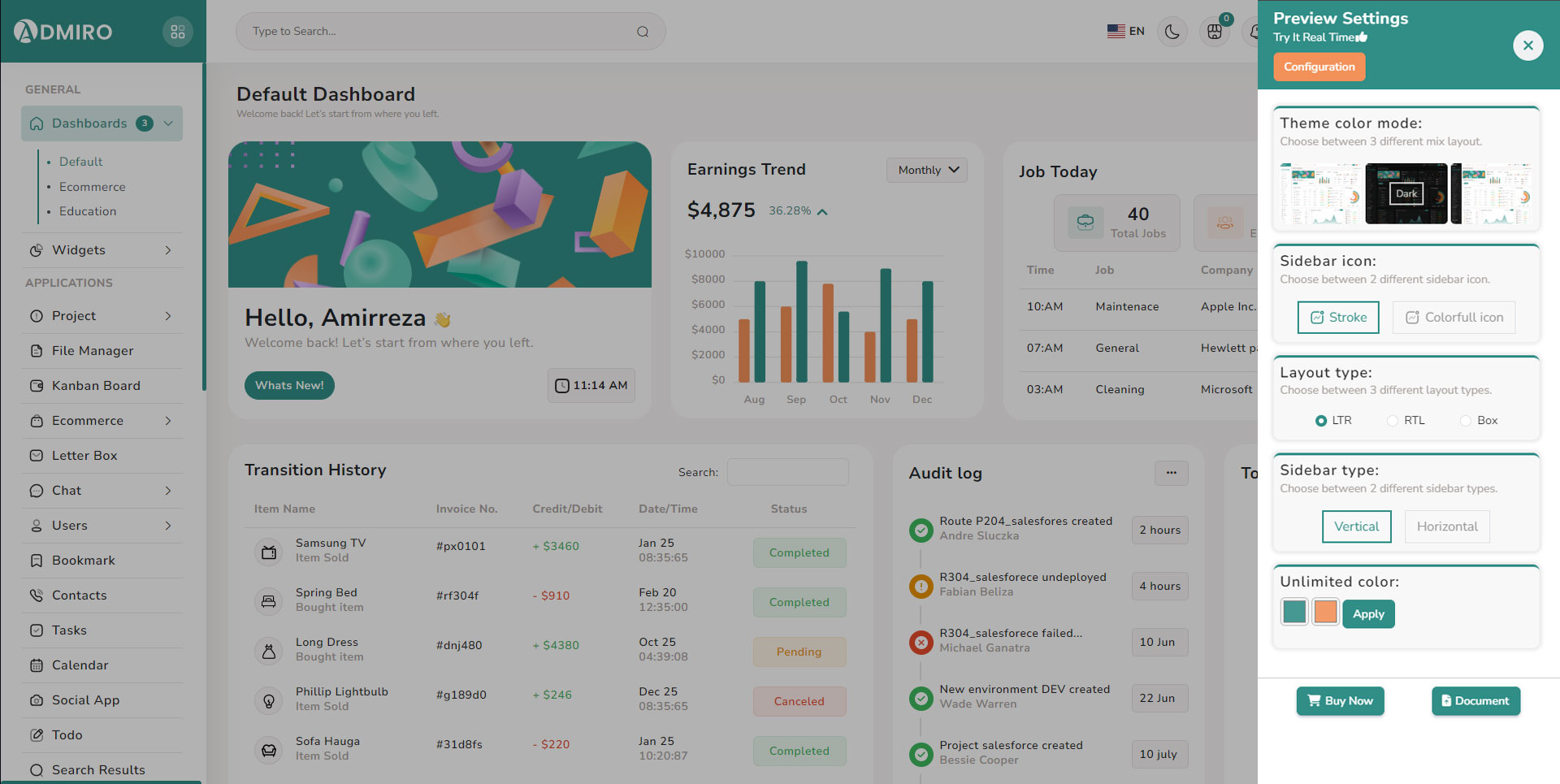Select the RTL layout radio button
The image size is (1560, 784).
pyautogui.click(x=1393, y=421)
